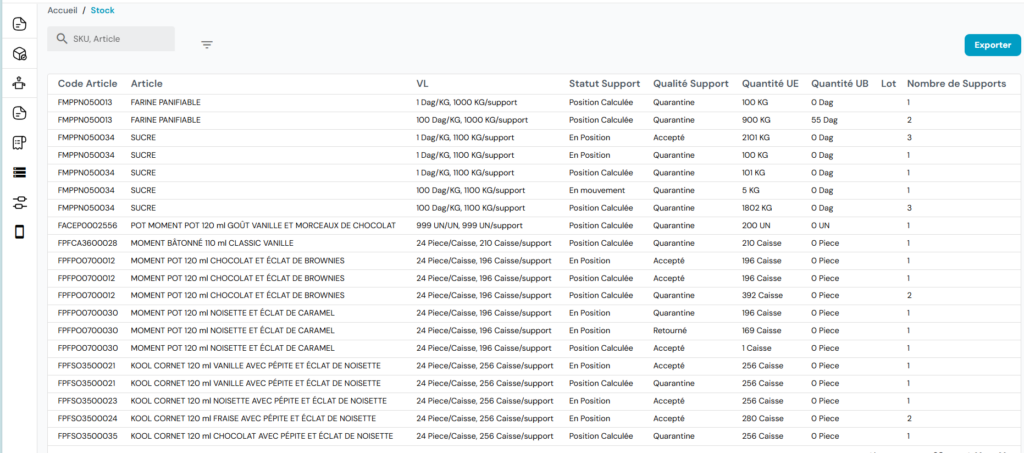Click the document icon above the box icon
This screenshot has height=453, width=1024.
(x=19, y=24)
